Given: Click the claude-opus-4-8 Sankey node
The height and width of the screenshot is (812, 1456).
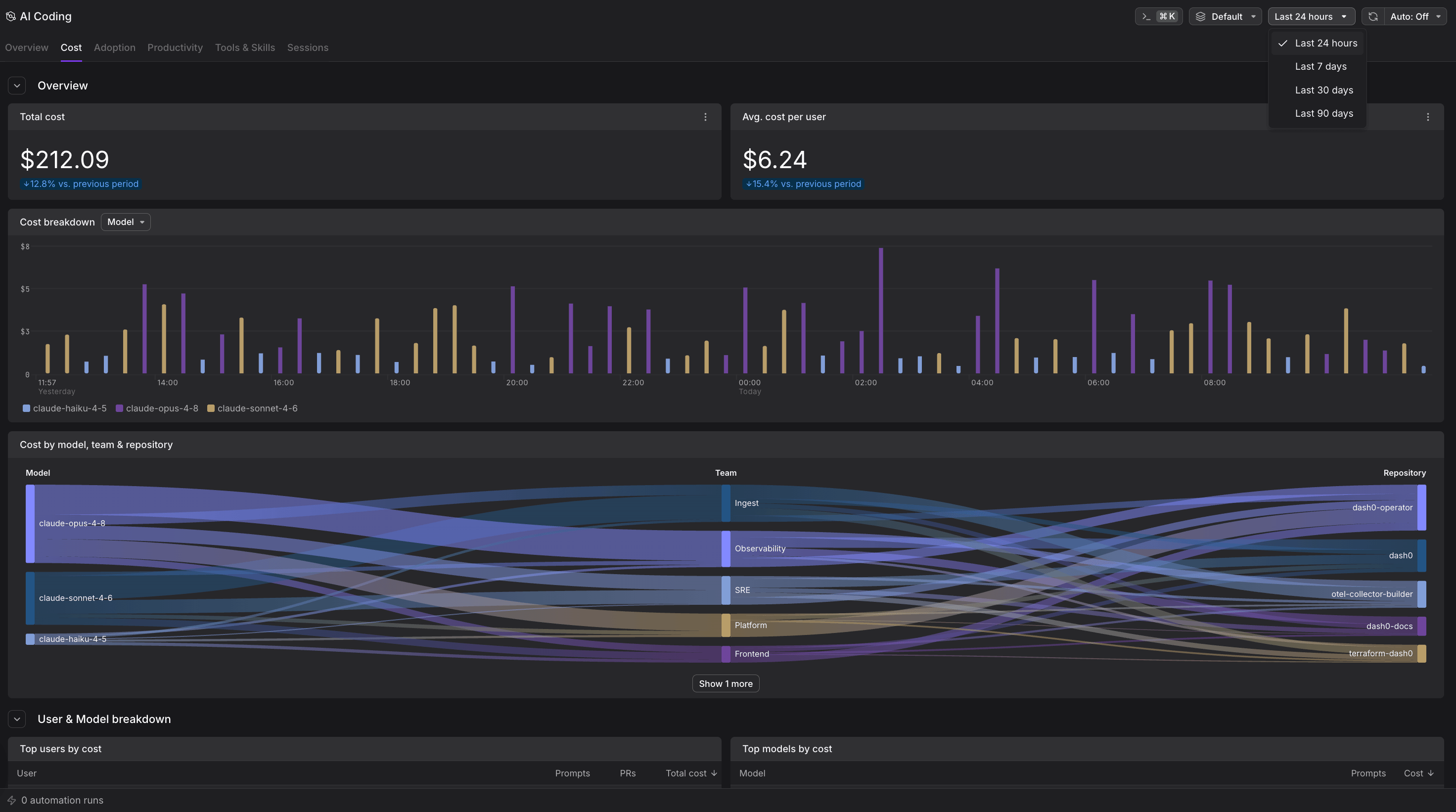Looking at the screenshot, I should point(30,524).
